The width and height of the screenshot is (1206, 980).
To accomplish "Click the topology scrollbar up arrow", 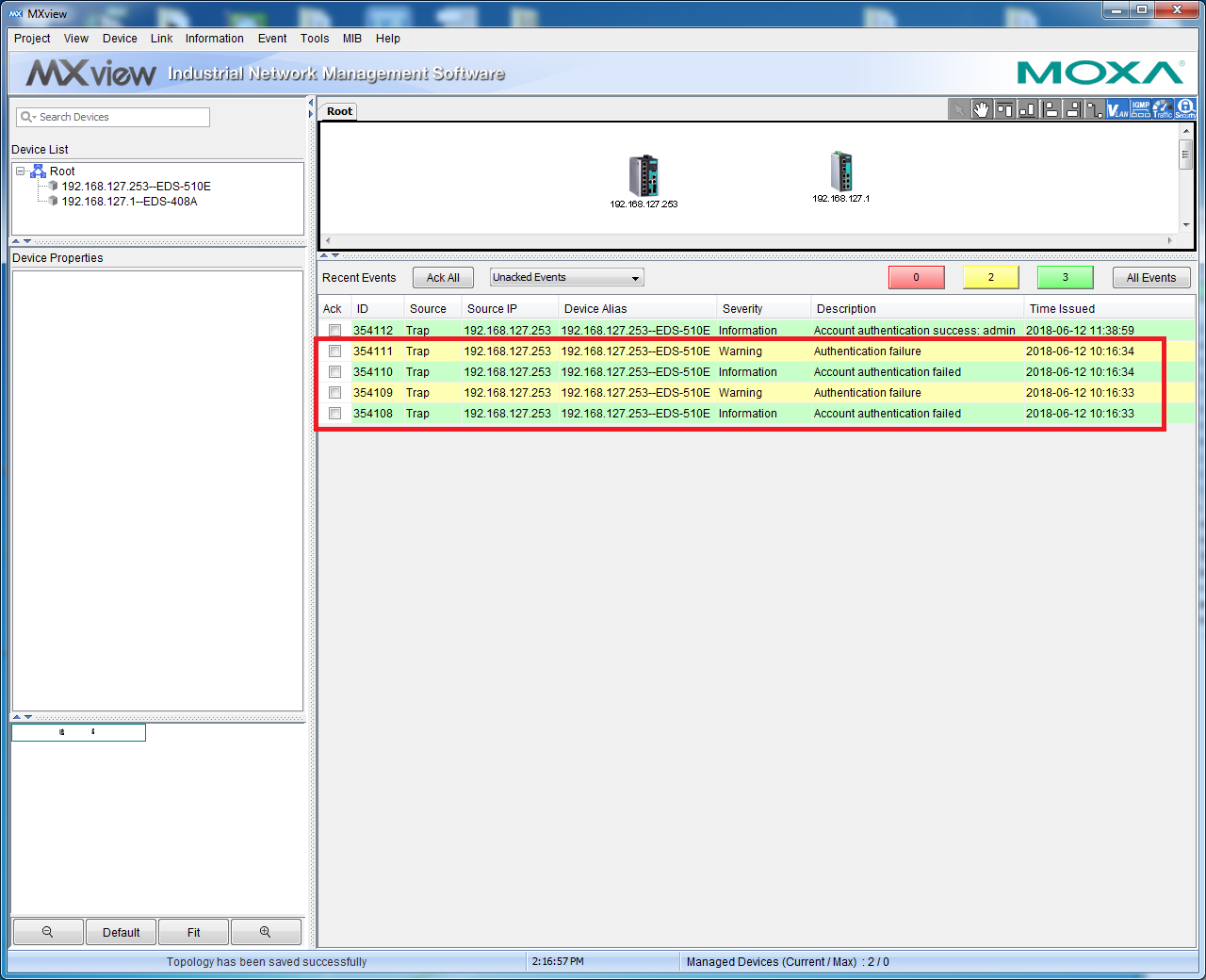I will click(1186, 132).
